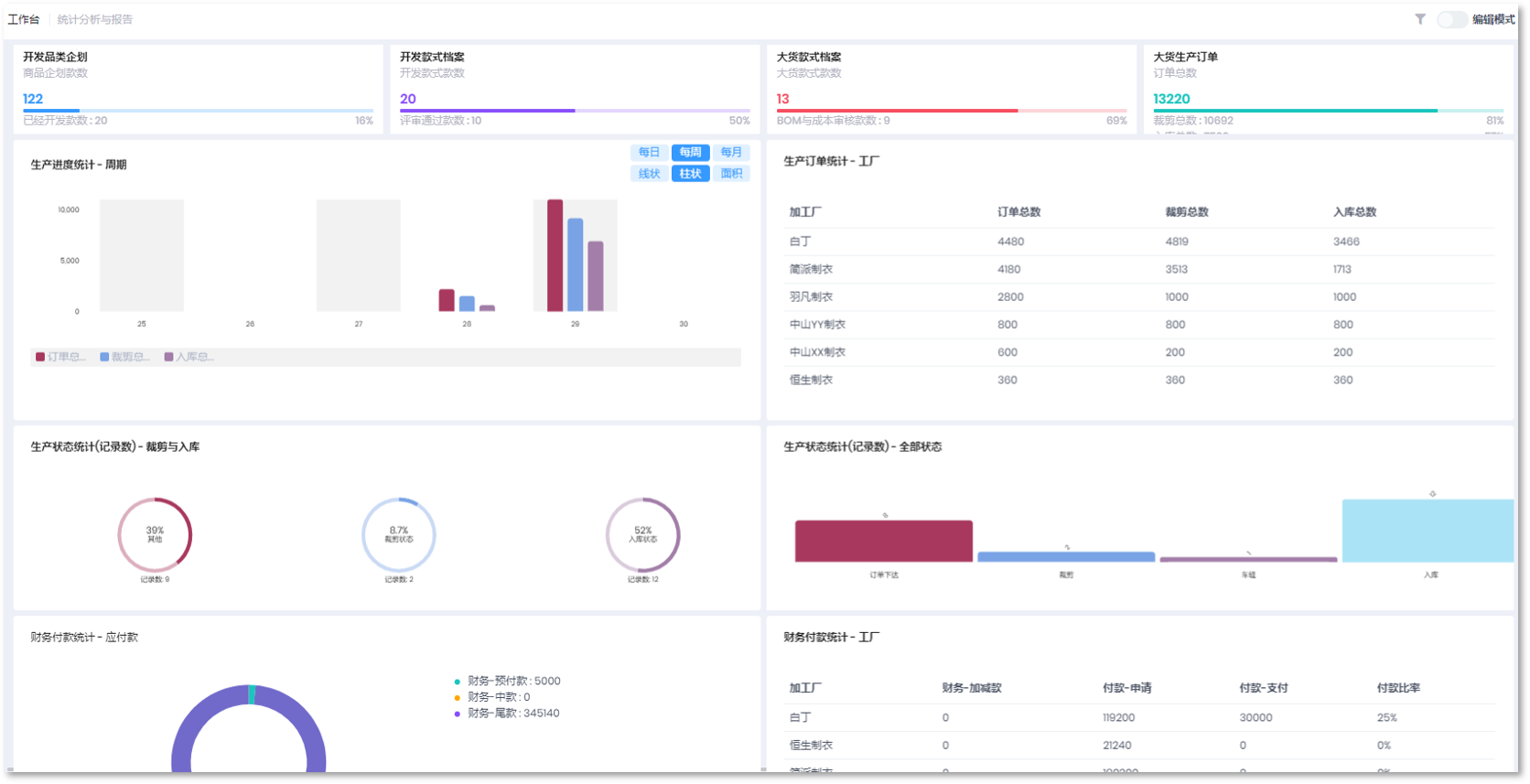Click the 13220 order total value

pos(1171,99)
